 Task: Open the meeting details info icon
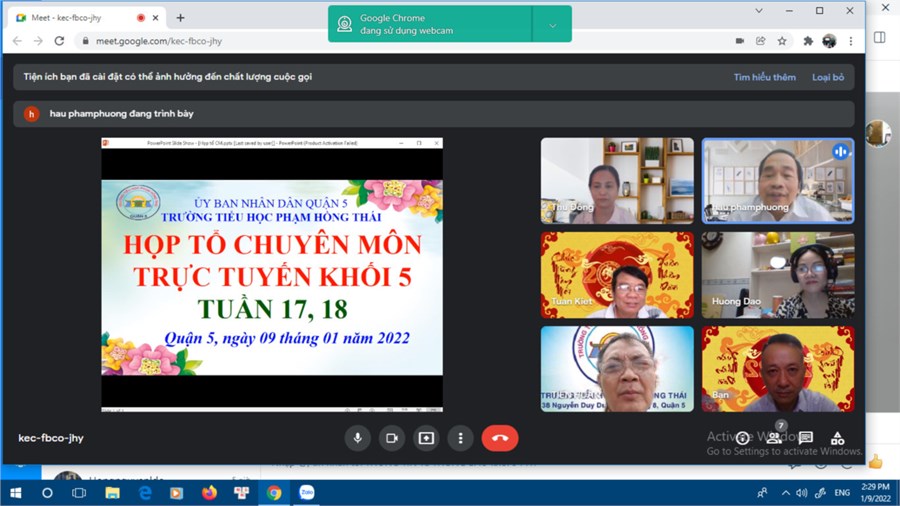tap(742, 438)
